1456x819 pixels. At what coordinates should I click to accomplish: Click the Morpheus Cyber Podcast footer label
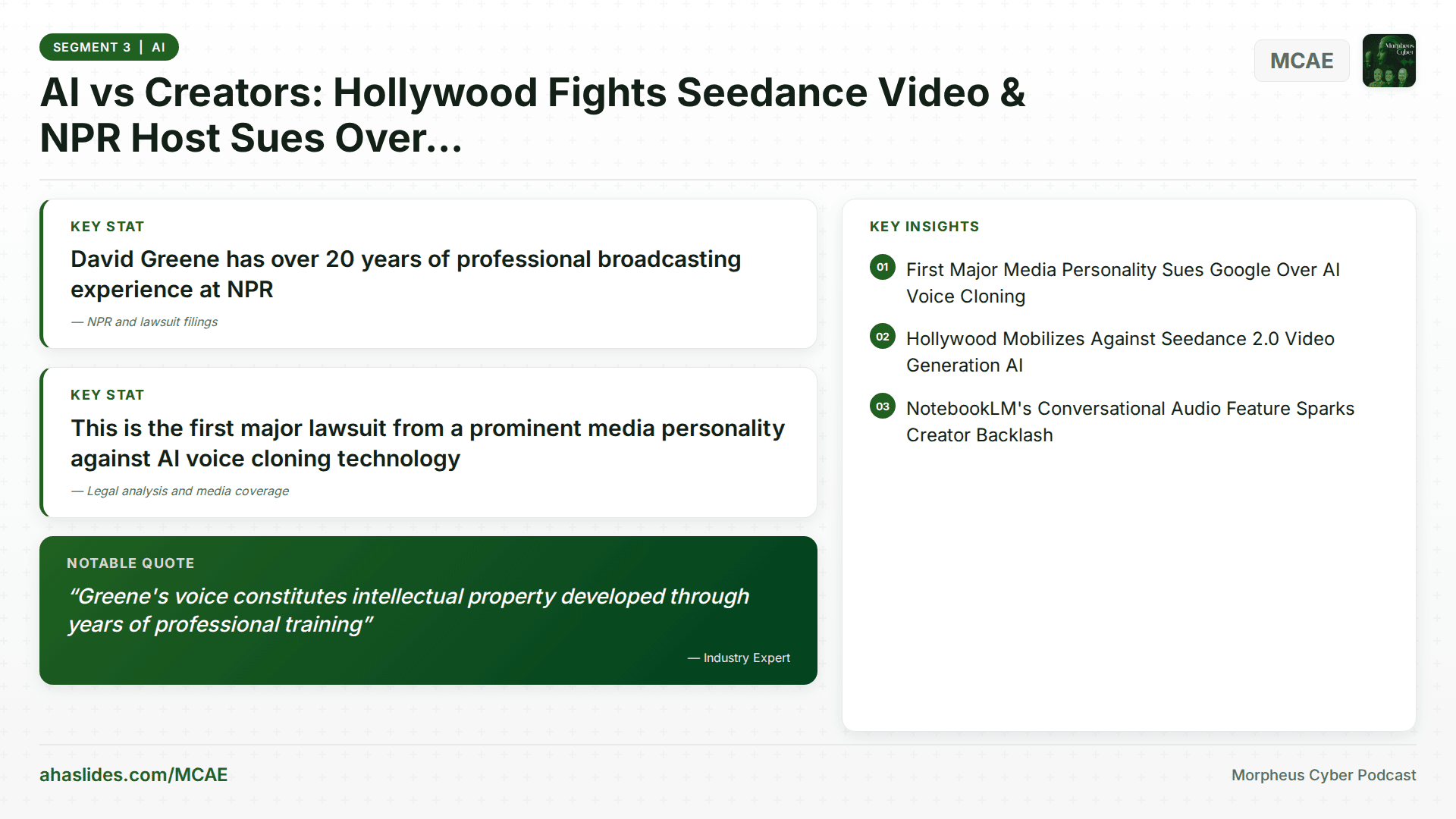1323,774
